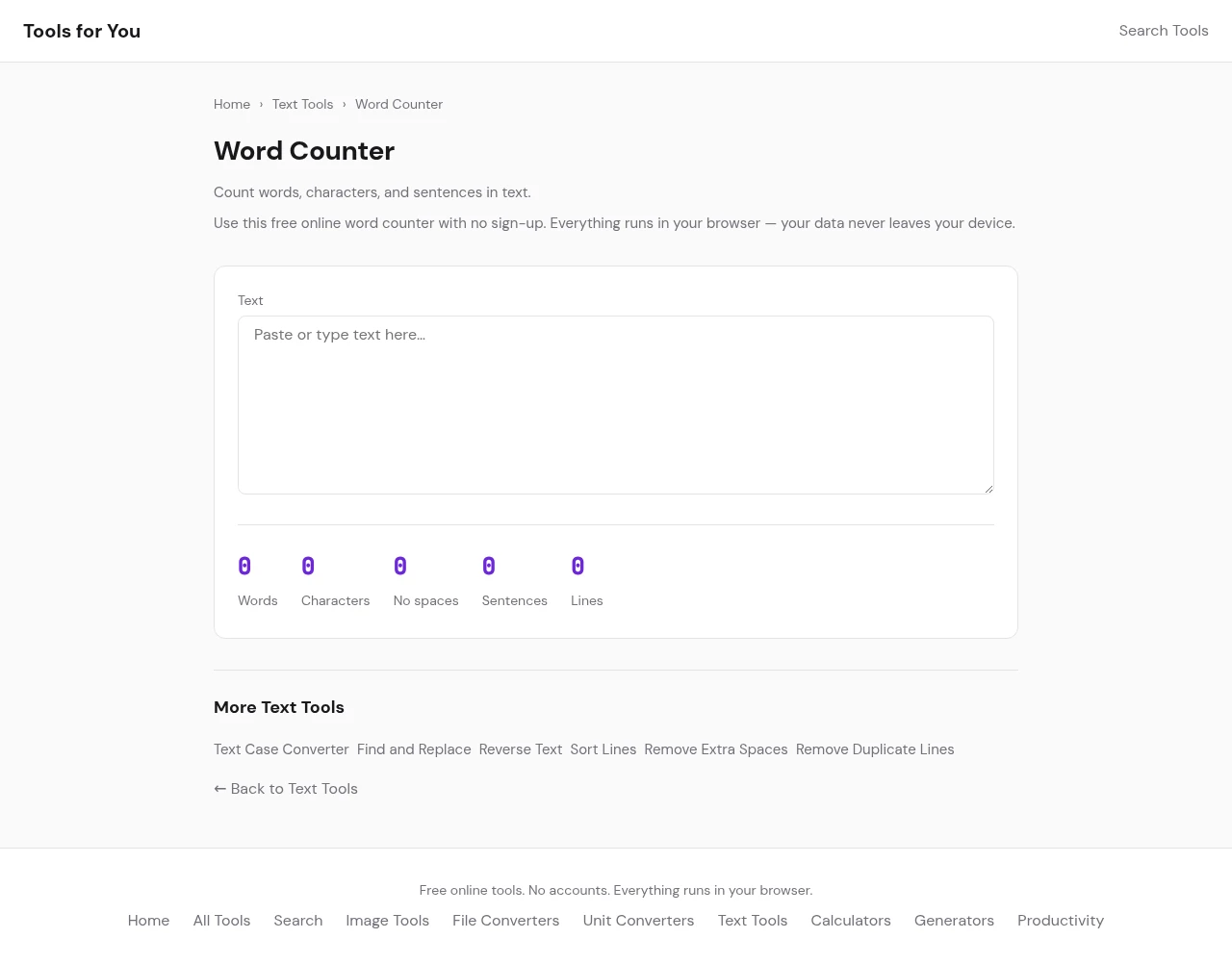Open Search Tools in the header
The height and width of the screenshot is (964, 1232).
(x=1163, y=31)
